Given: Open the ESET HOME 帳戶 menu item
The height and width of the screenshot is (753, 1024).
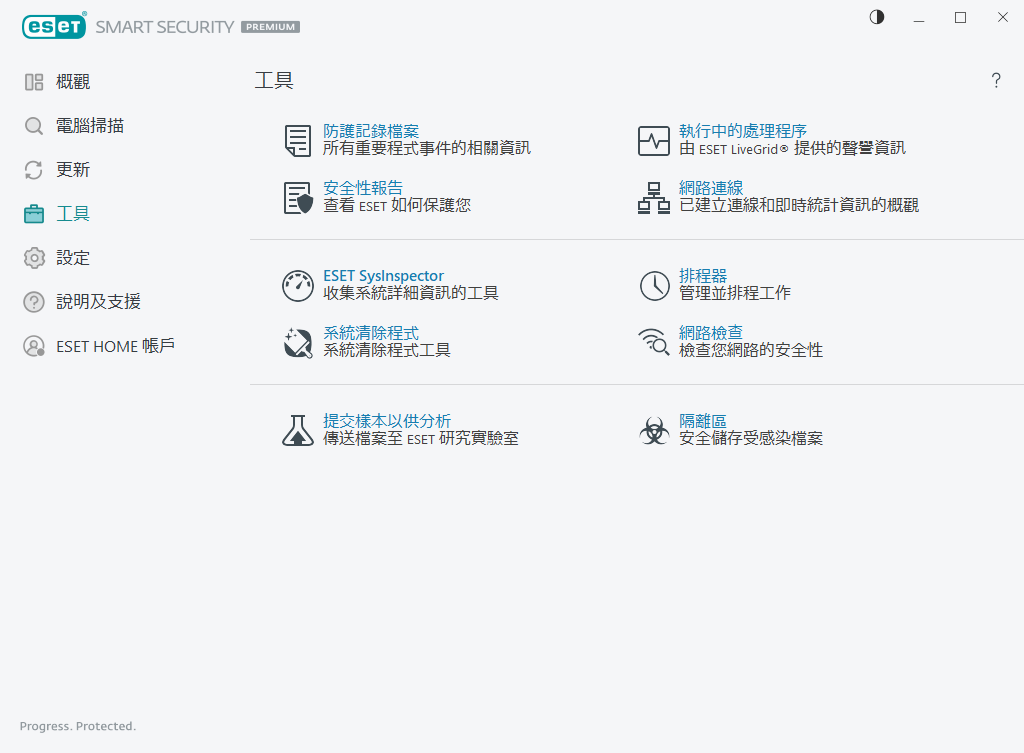Looking at the screenshot, I should [x=116, y=345].
